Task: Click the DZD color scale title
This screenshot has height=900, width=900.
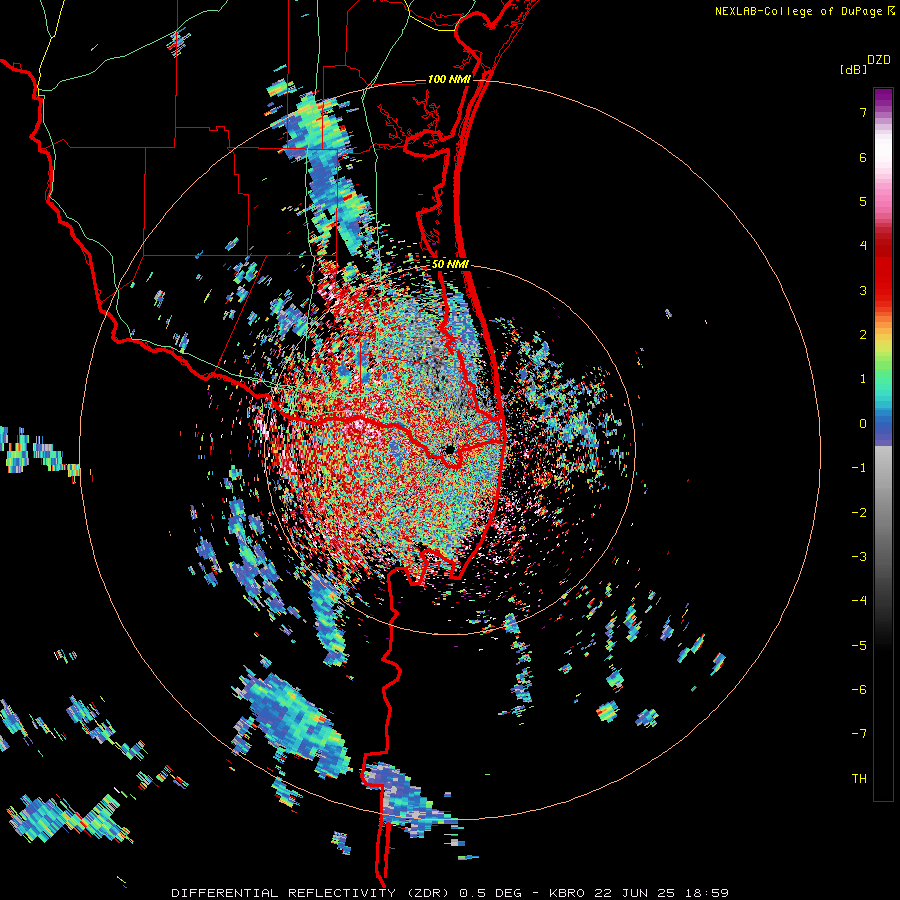Action: tap(879, 60)
